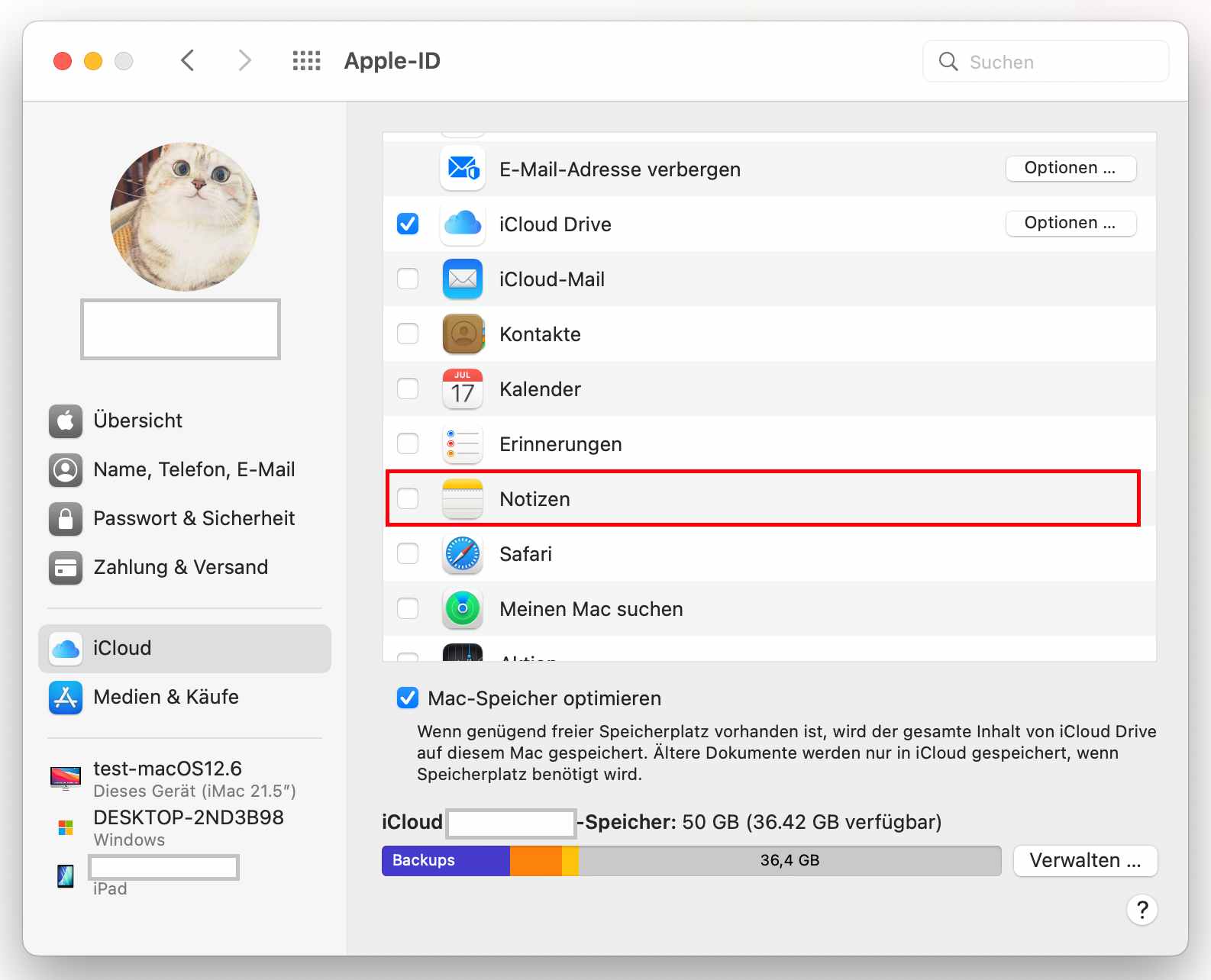Click the Notizen app icon

pos(463,498)
